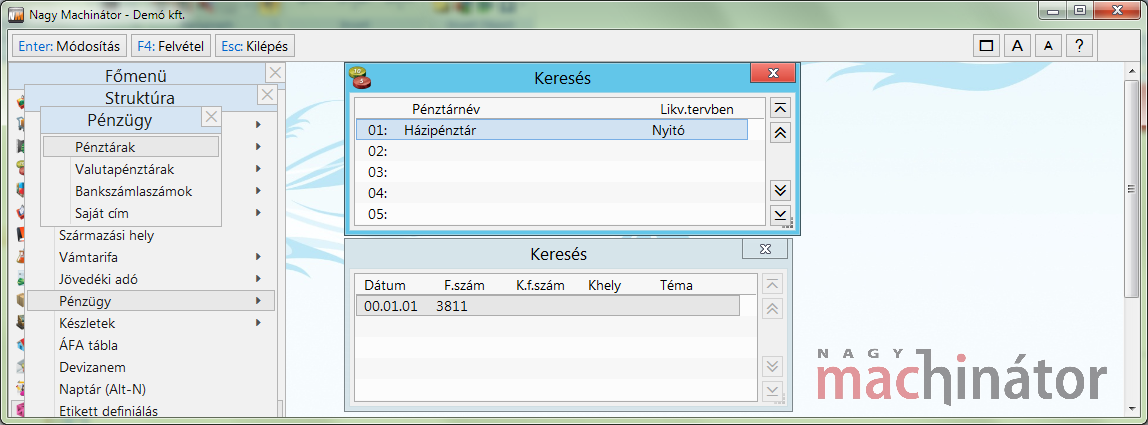Click the Enter: Módosítás button
1148x425 pixels.
(70, 46)
